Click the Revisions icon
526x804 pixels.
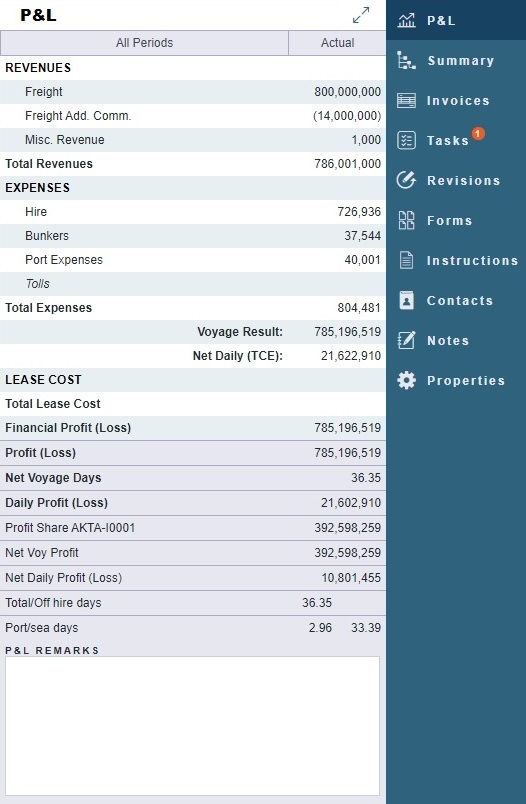[x=406, y=180]
